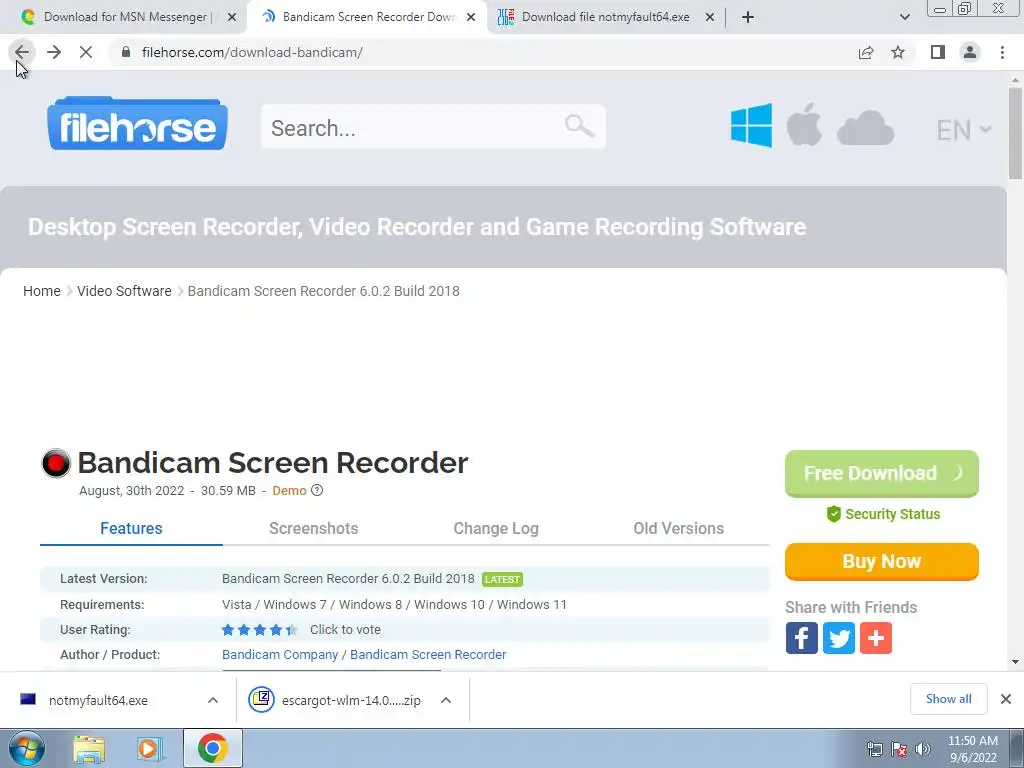
Task: Open the EN language dropdown
Action: click(x=964, y=130)
